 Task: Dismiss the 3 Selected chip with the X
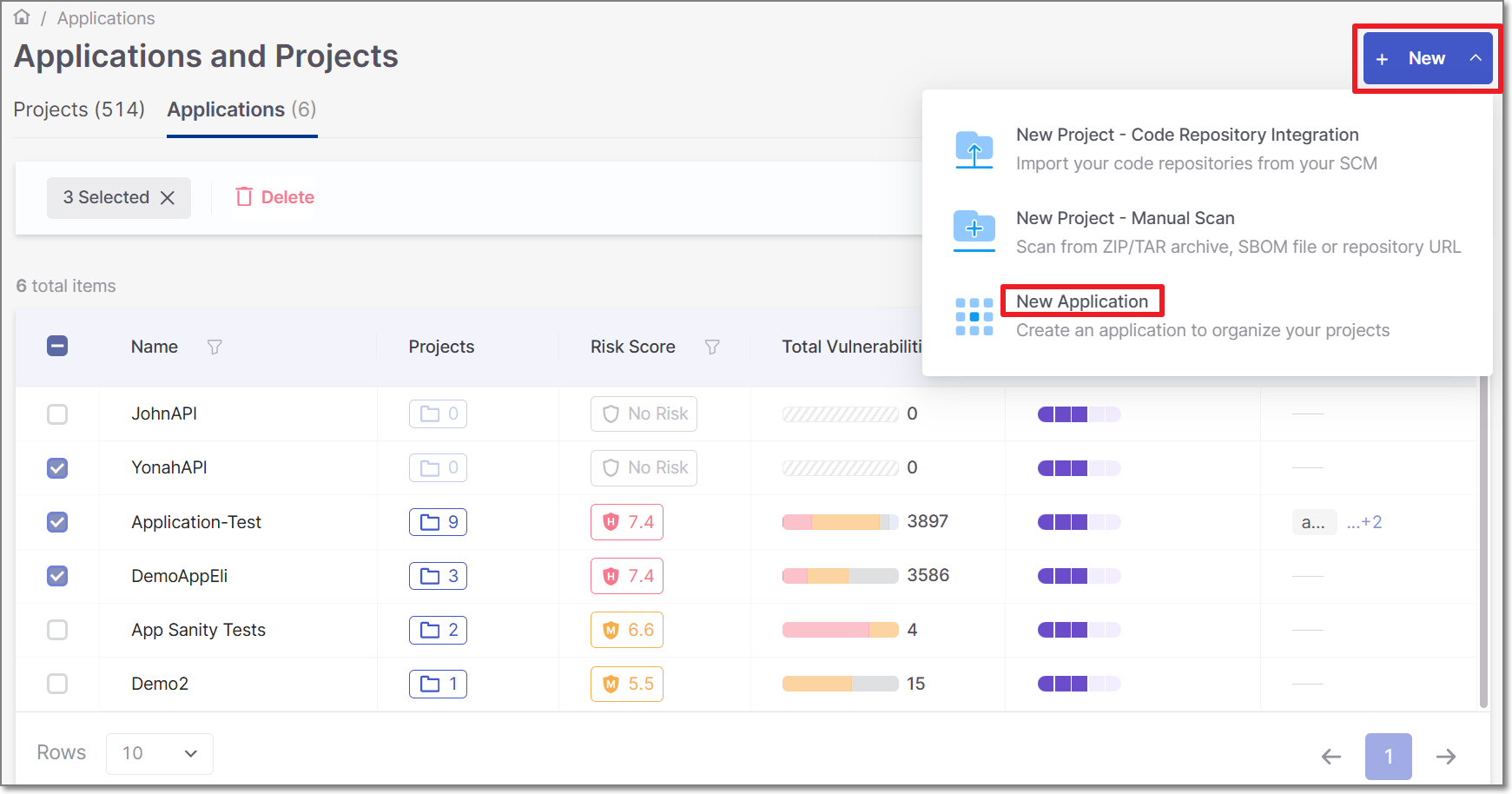coord(168,197)
